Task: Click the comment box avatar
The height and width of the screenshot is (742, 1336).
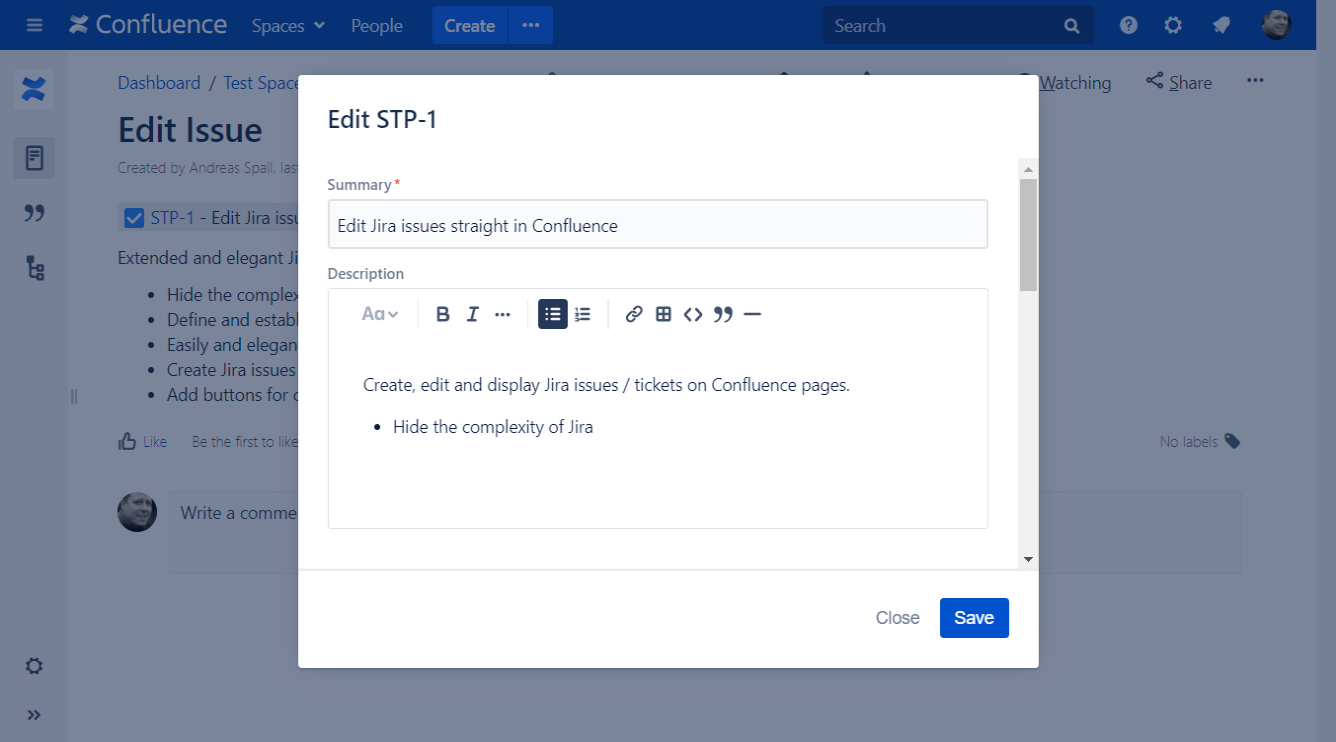Action: point(137,511)
